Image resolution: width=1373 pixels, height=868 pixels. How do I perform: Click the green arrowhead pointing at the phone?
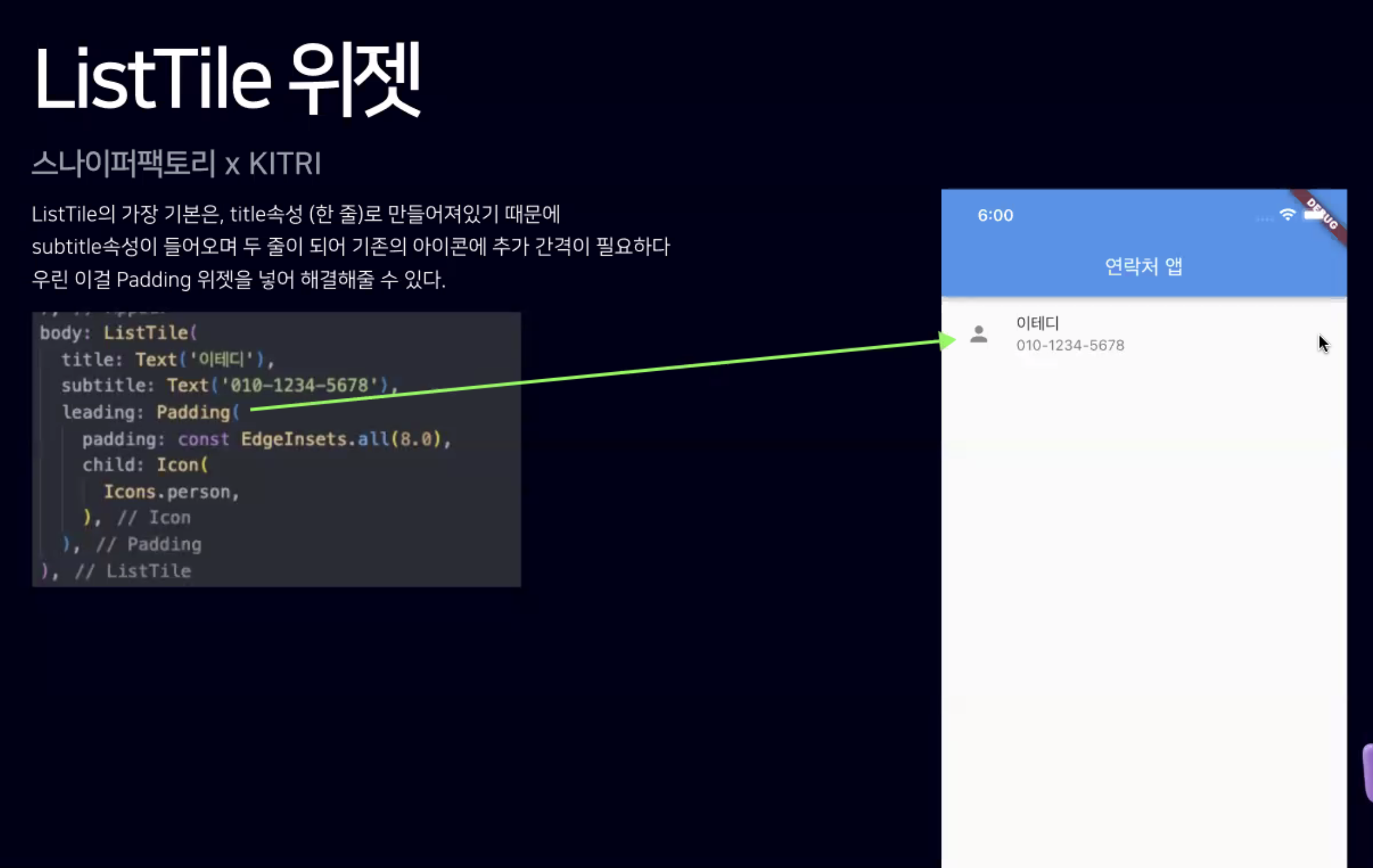946,341
